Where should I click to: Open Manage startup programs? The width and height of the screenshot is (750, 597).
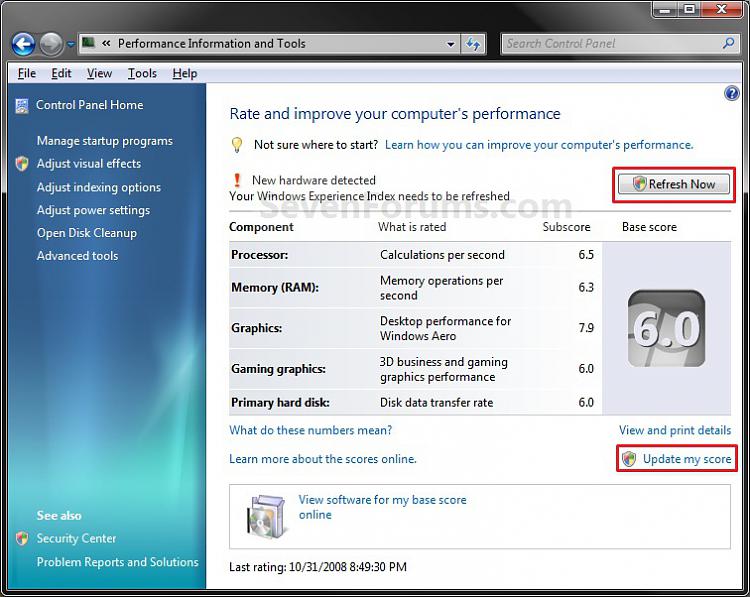click(x=105, y=141)
